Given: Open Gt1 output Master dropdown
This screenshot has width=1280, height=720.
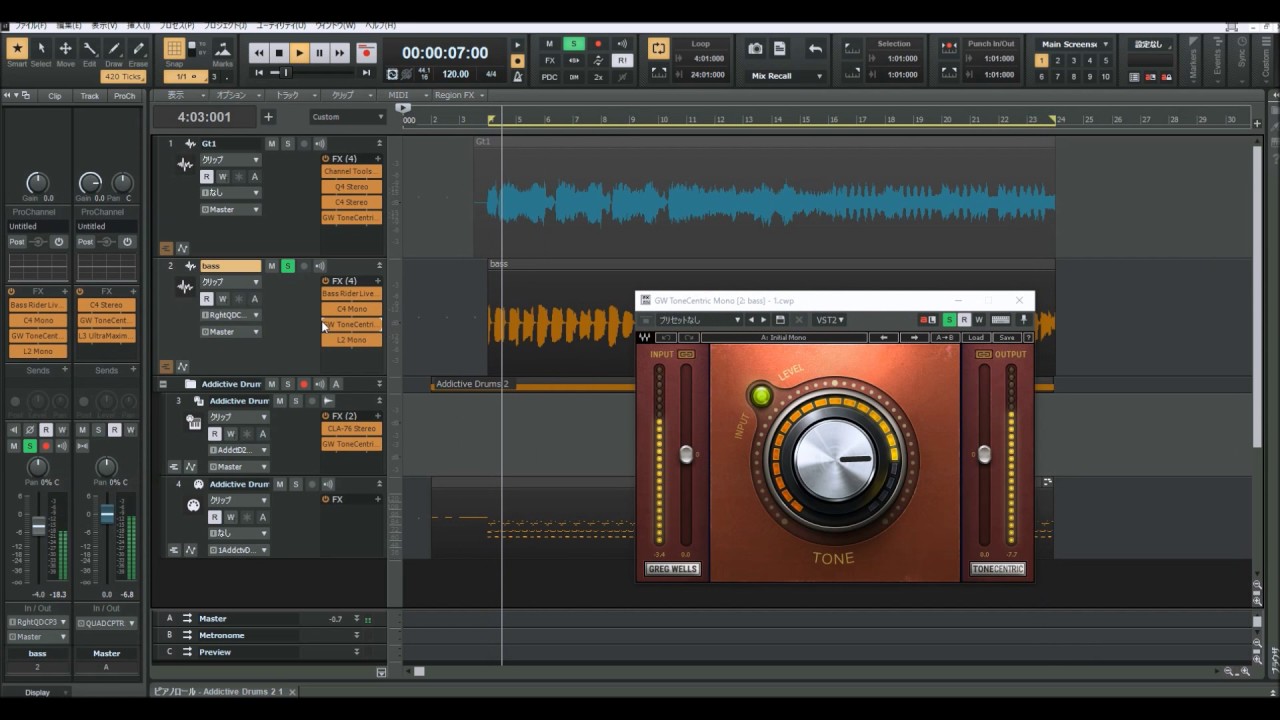Looking at the screenshot, I should [230, 210].
